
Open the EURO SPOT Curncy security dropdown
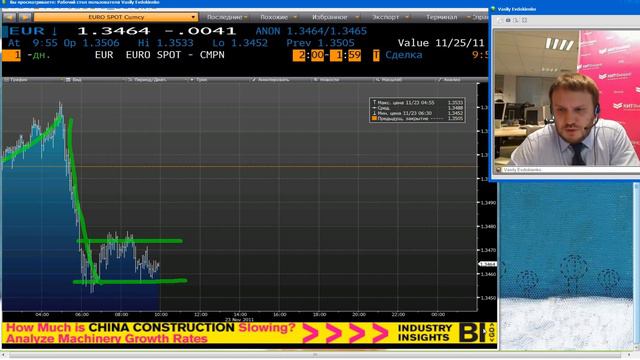coord(116,17)
